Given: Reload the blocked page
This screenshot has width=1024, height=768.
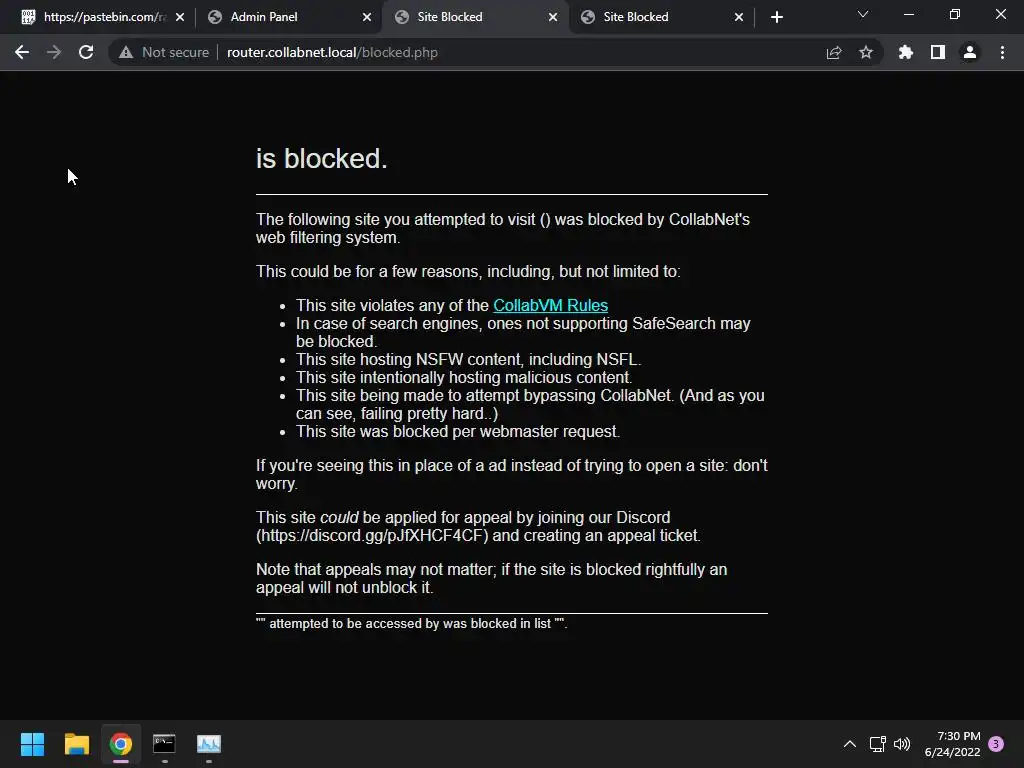Looking at the screenshot, I should tap(86, 52).
